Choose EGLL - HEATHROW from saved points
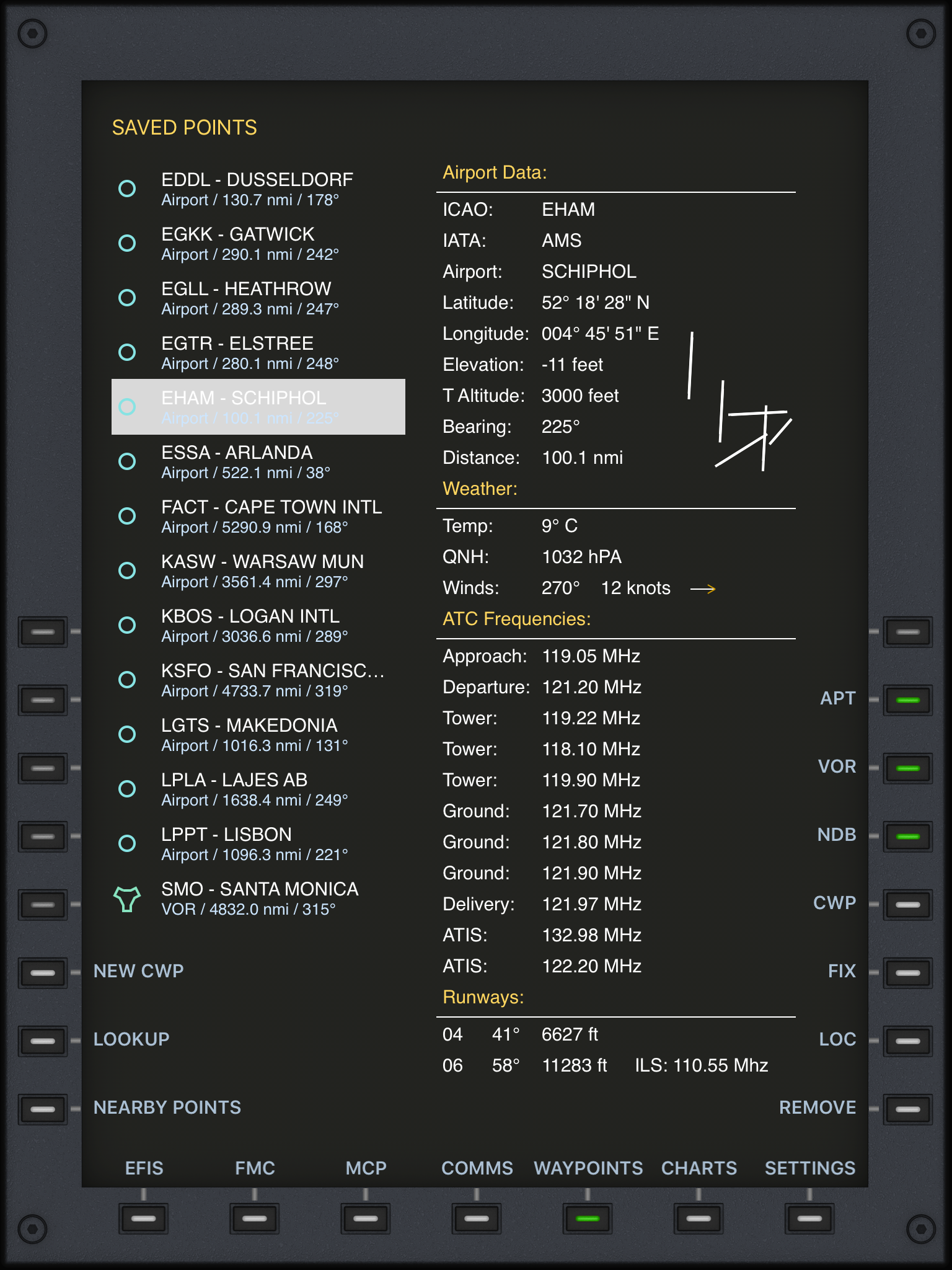 (258, 298)
